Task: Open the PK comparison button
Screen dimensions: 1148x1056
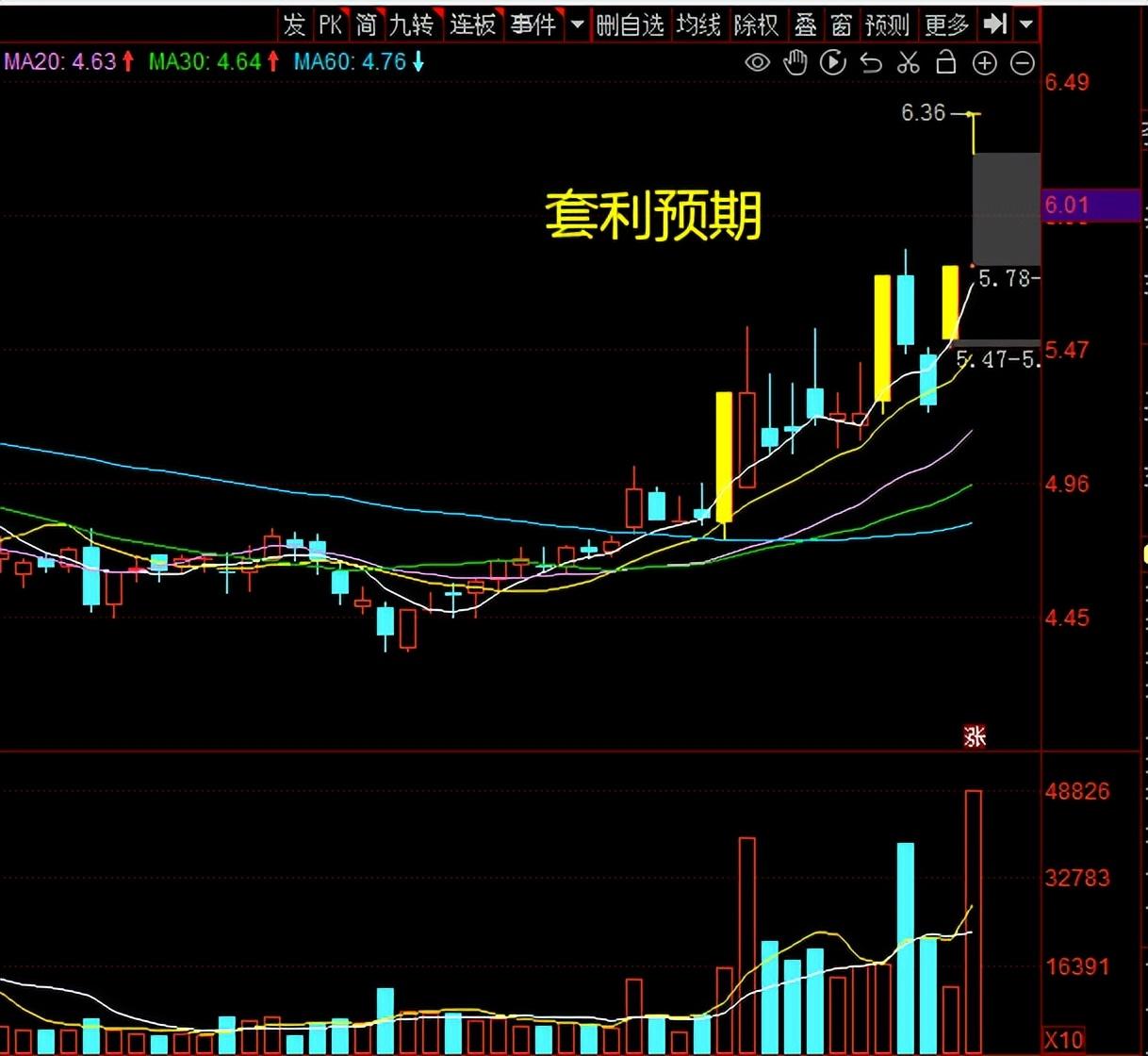Action: [x=330, y=25]
